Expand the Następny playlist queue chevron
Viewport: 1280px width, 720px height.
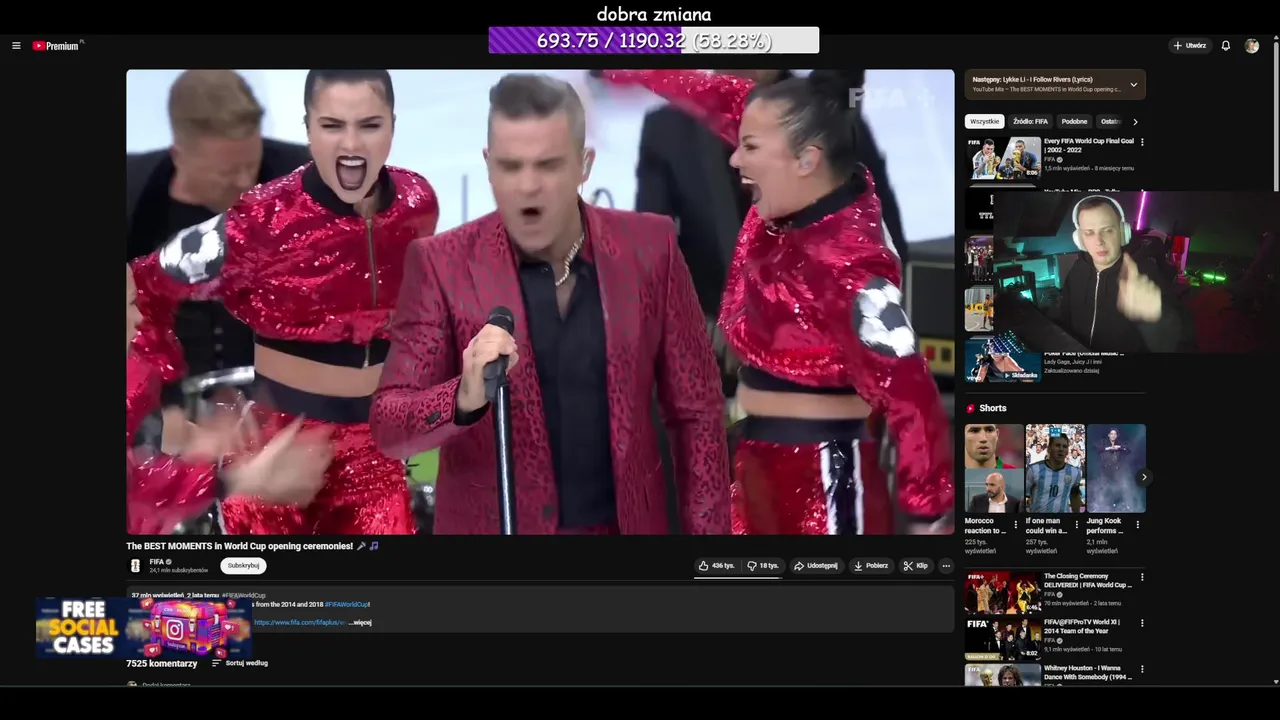pos(1133,85)
